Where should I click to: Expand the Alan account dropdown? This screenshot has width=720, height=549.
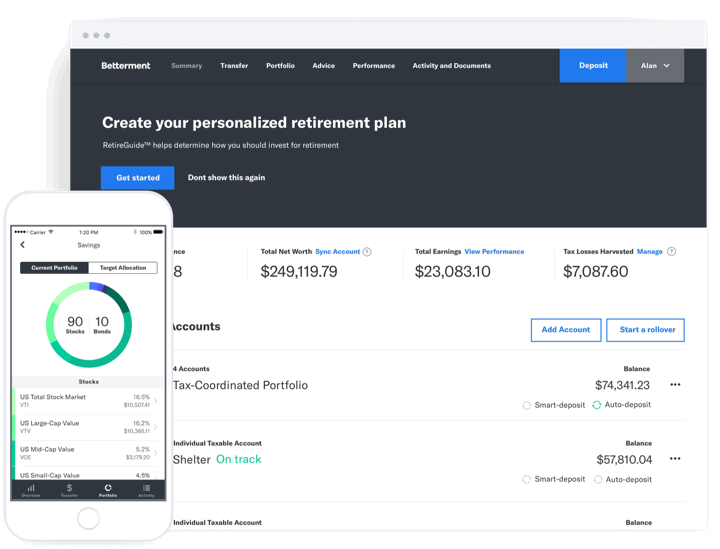(655, 66)
